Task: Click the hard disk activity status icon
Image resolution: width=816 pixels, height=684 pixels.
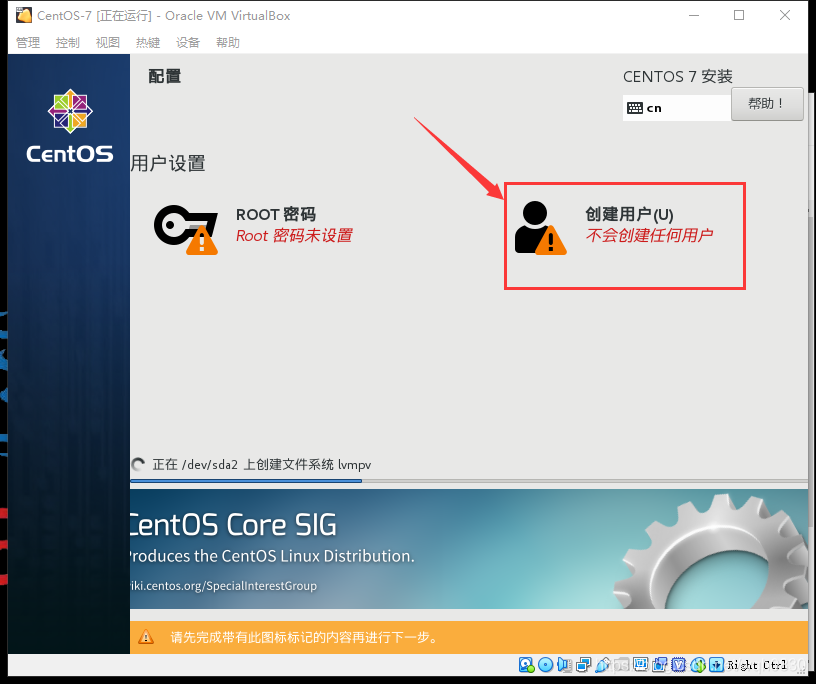Action: point(527,665)
